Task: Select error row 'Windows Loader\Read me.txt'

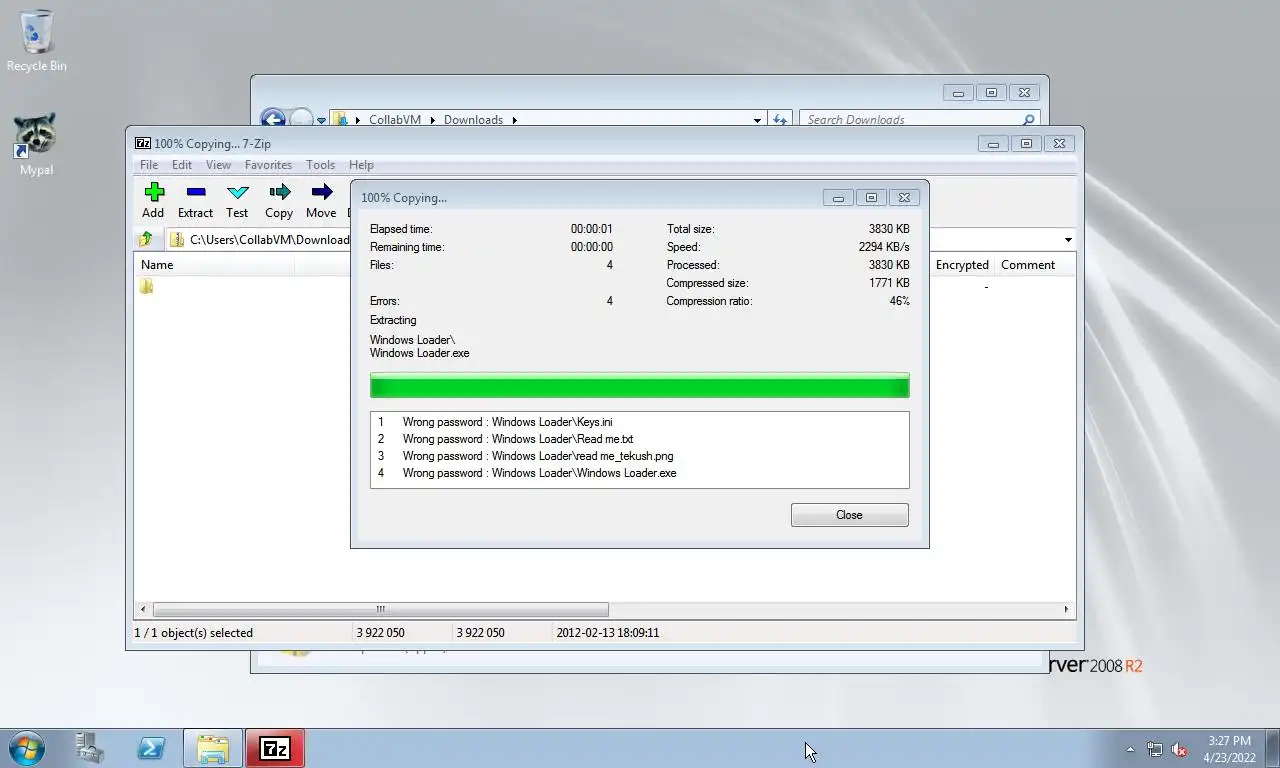Action: [x=639, y=439]
